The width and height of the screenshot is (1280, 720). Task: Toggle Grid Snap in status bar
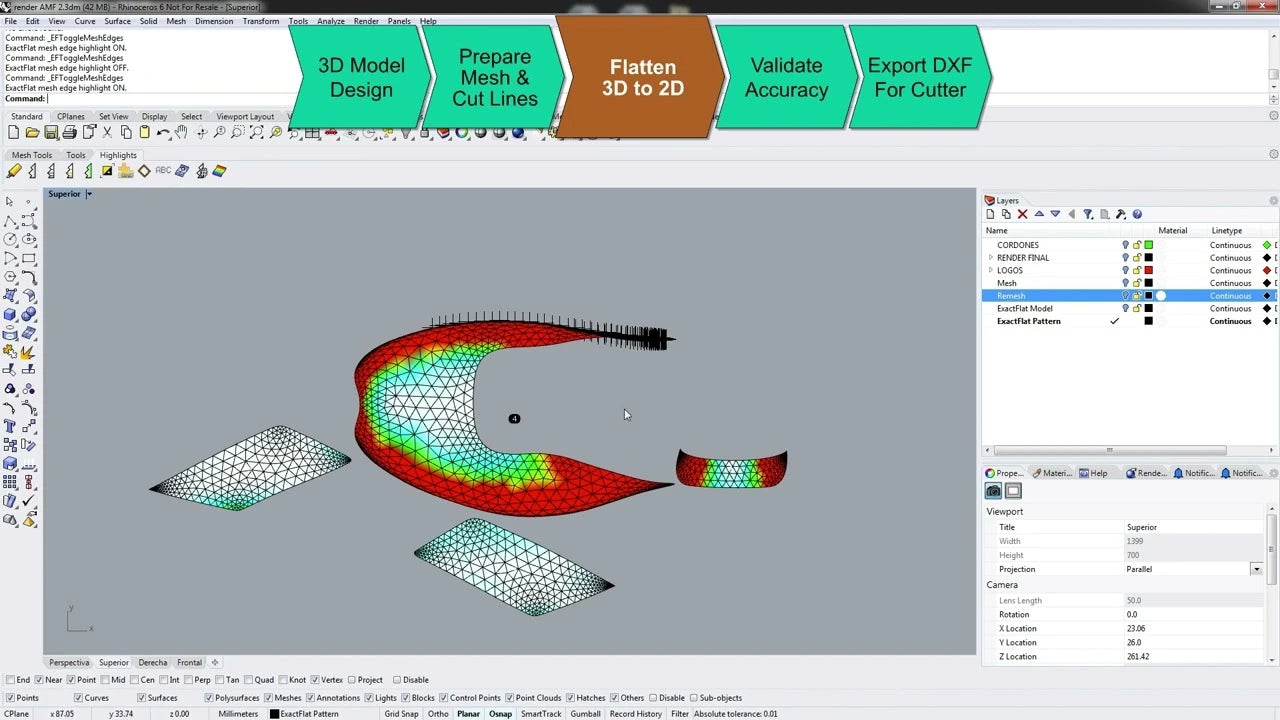[x=401, y=714]
